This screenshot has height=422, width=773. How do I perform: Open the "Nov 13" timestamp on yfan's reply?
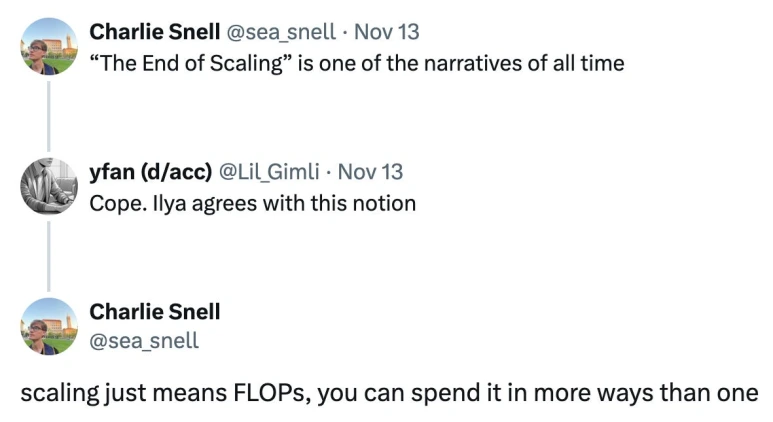tap(370, 172)
